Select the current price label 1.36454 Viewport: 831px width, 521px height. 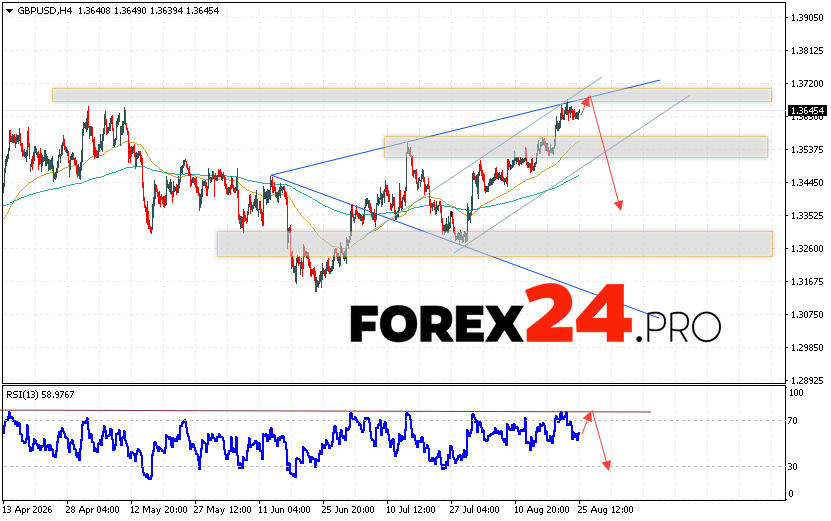click(x=807, y=111)
